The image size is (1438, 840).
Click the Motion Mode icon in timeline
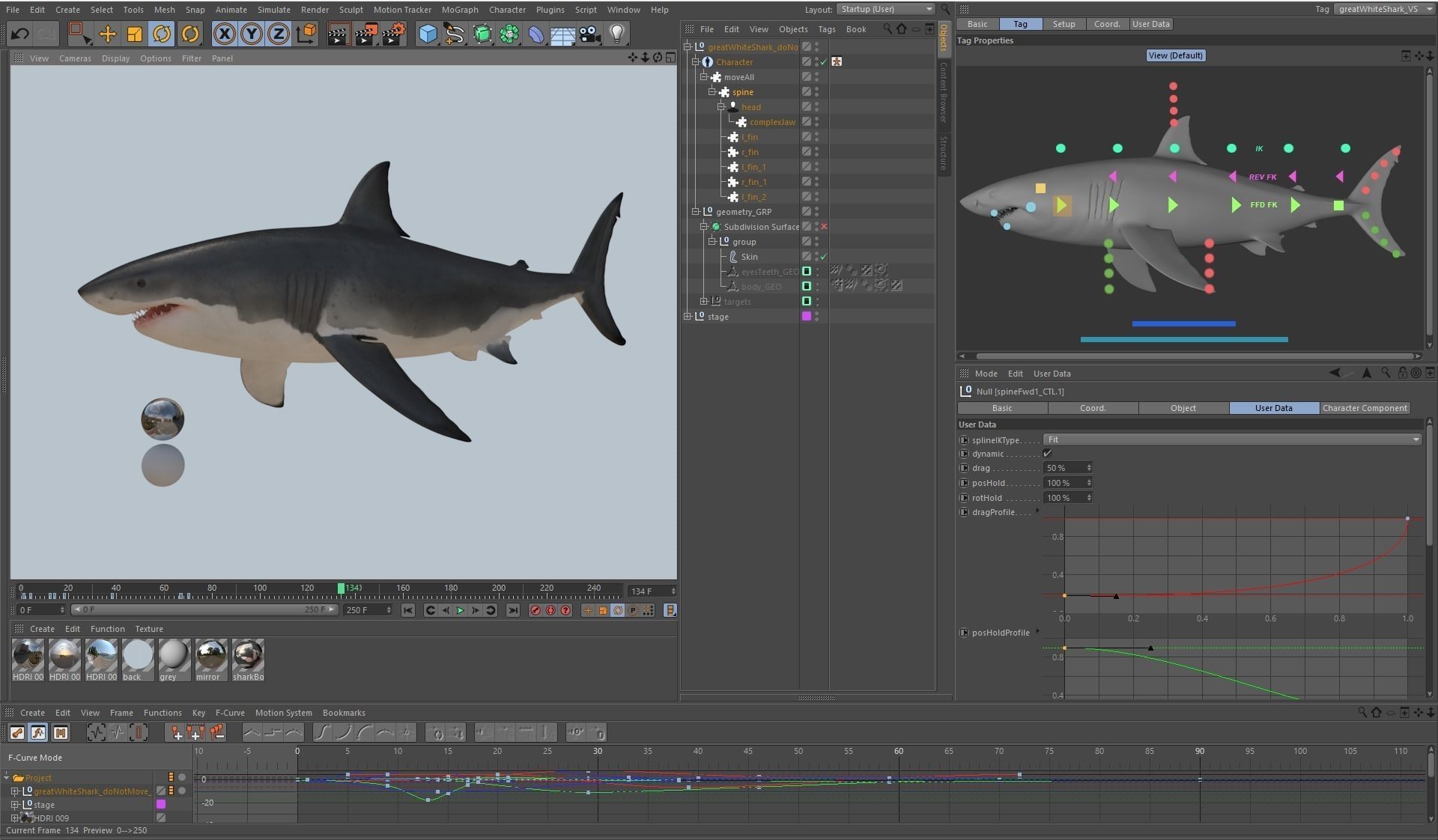(x=61, y=733)
